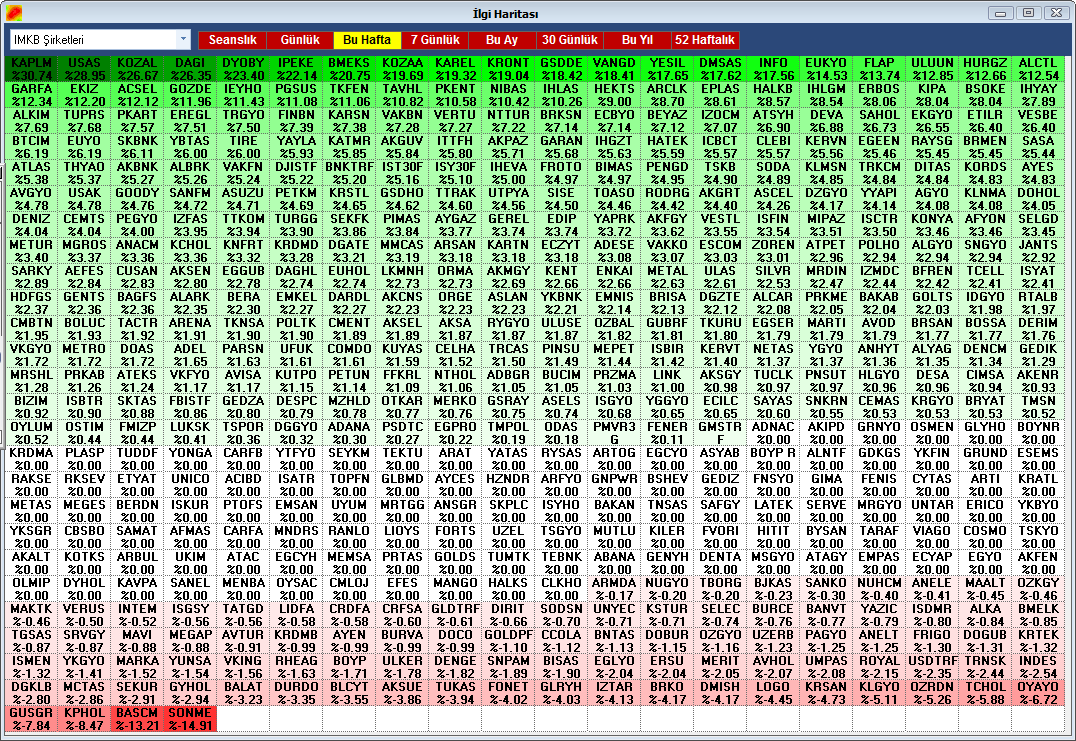The height and width of the screenshot is (741, 1076).
Task: Click the GARFA %12.34 cell
Action: (32, 95)
